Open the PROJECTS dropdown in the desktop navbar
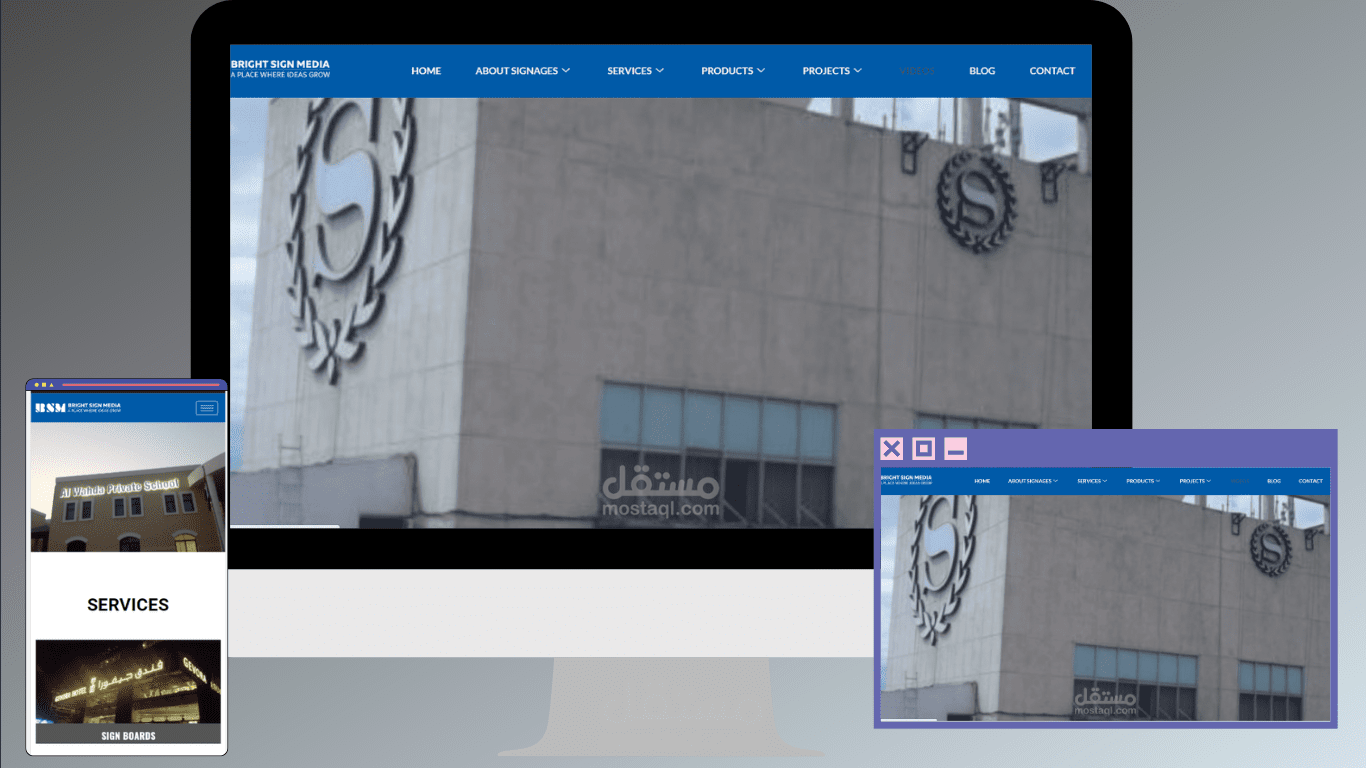The image size is (1366, 768). (x=831, y=70)
